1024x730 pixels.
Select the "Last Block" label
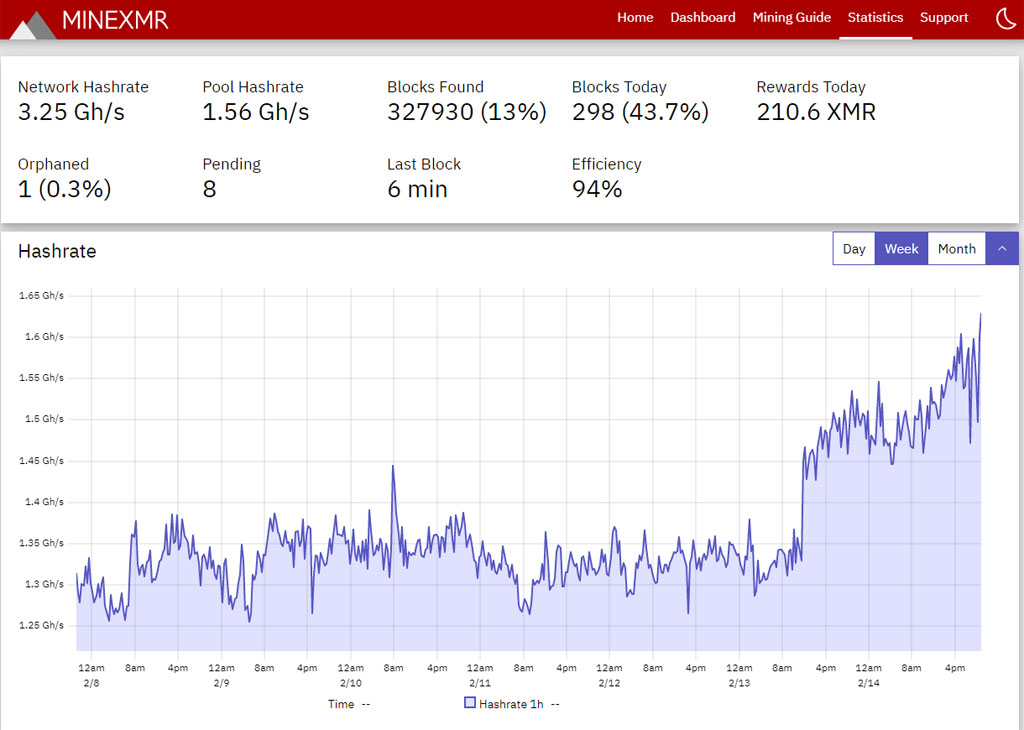(x=424, y=165)
